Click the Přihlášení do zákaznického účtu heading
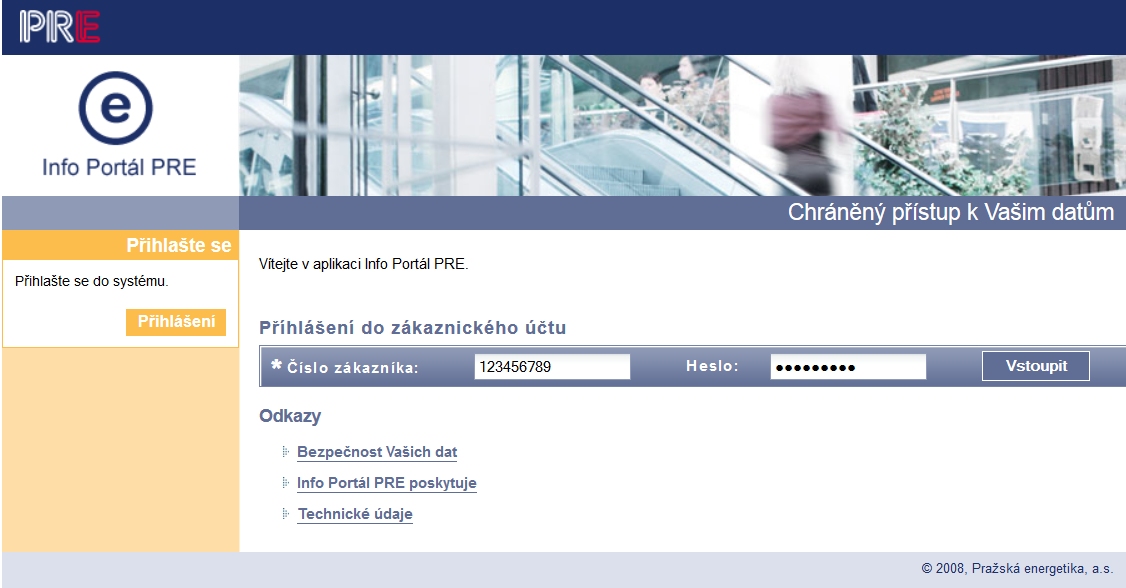1126x588 pixels. coord(413,328)
